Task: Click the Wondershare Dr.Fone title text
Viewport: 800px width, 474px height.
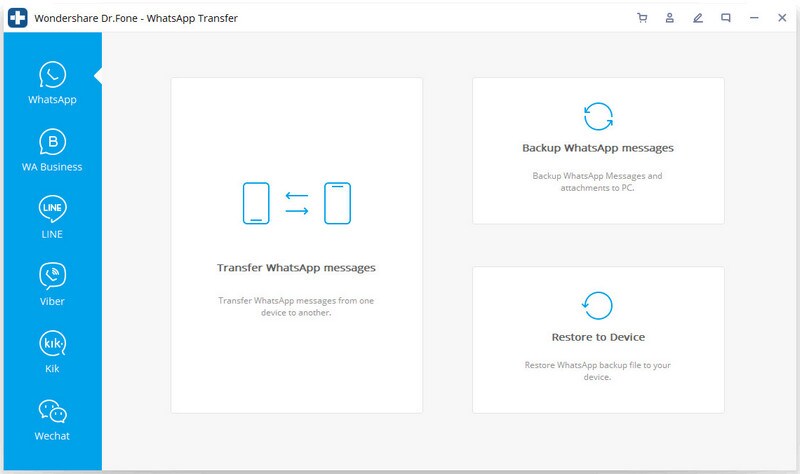Action: point(134,18)
